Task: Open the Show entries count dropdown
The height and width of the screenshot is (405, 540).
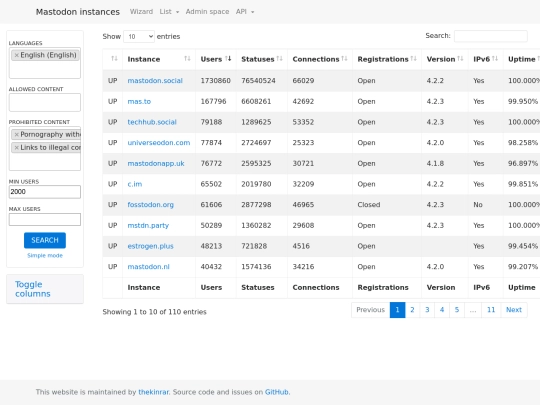Action: click(x=139, y=37)
